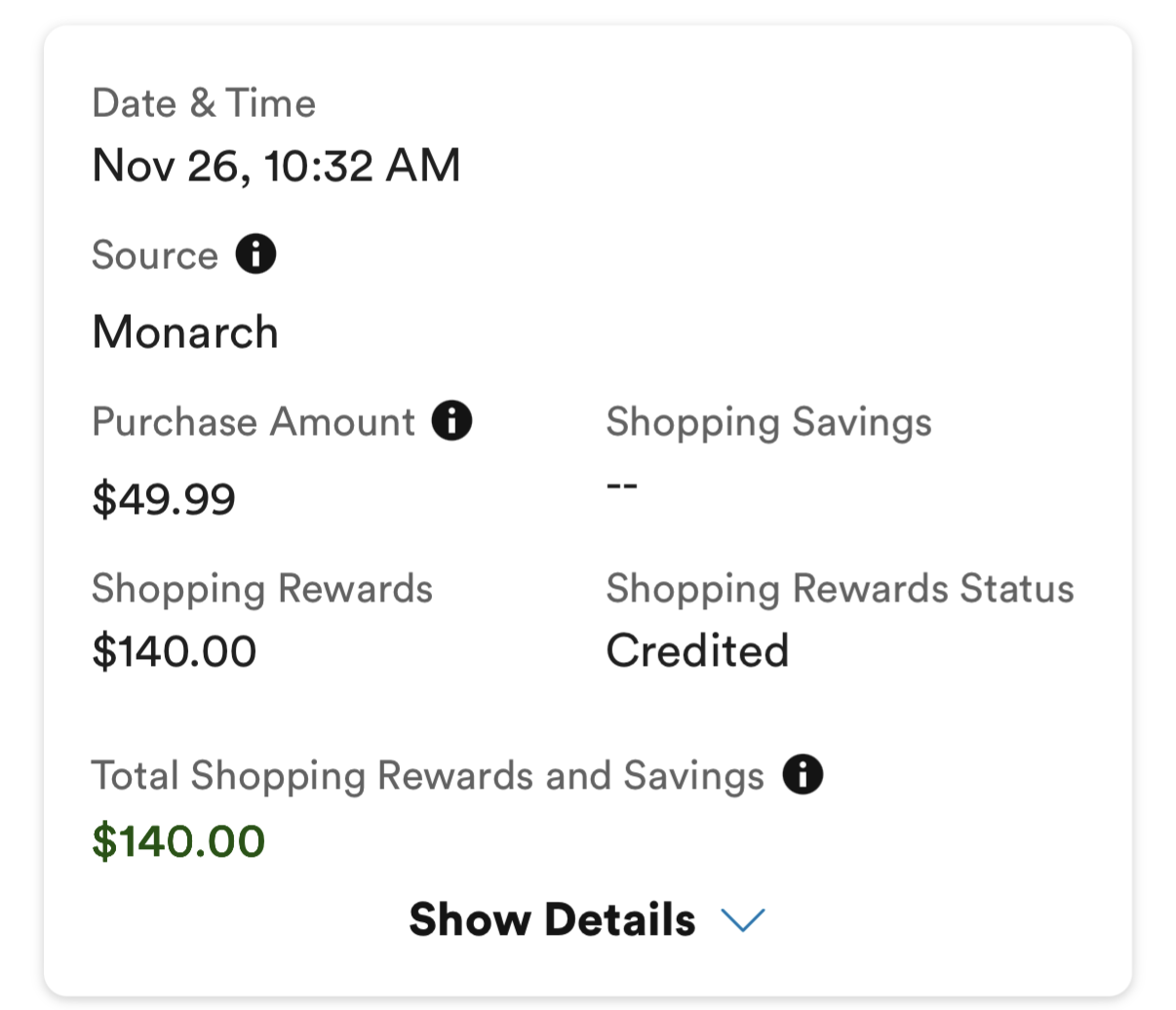
Task: Tap info icon next to Total Shopping Rewards and Savings
Action: (803, 775)
